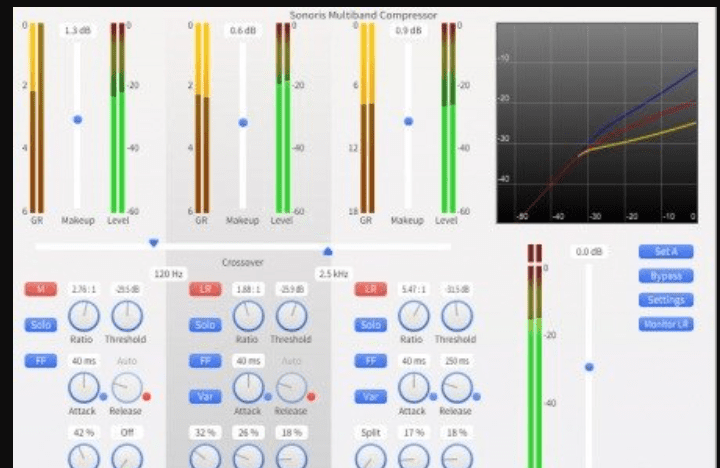Select the 120 Hz crossover handle
Image resolution: width=720 pixels, height=468 pixels.
[x=154, y=243]
